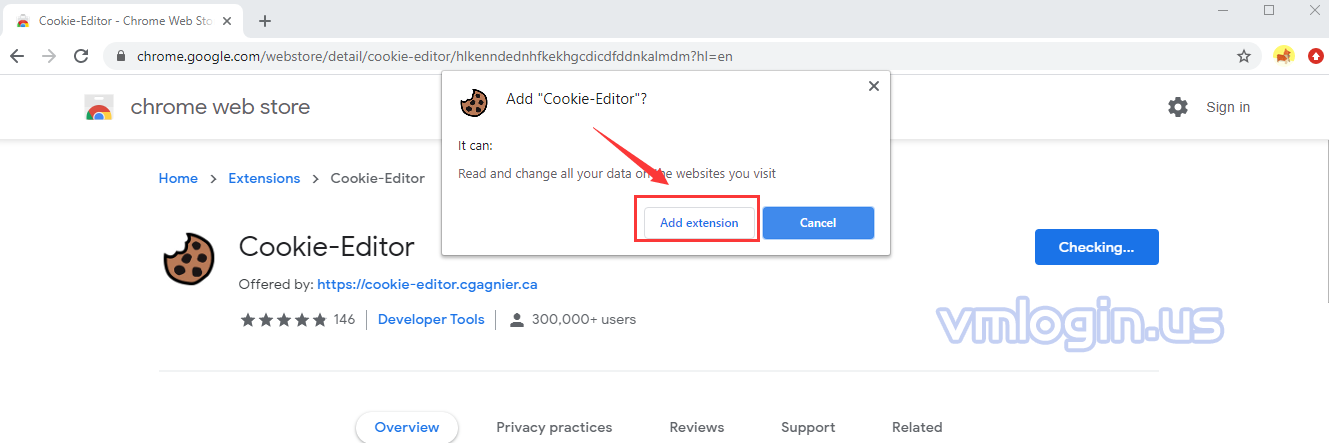Reload the page with the refresh icon
The image size is (1329, 443).
pos(81,56)
